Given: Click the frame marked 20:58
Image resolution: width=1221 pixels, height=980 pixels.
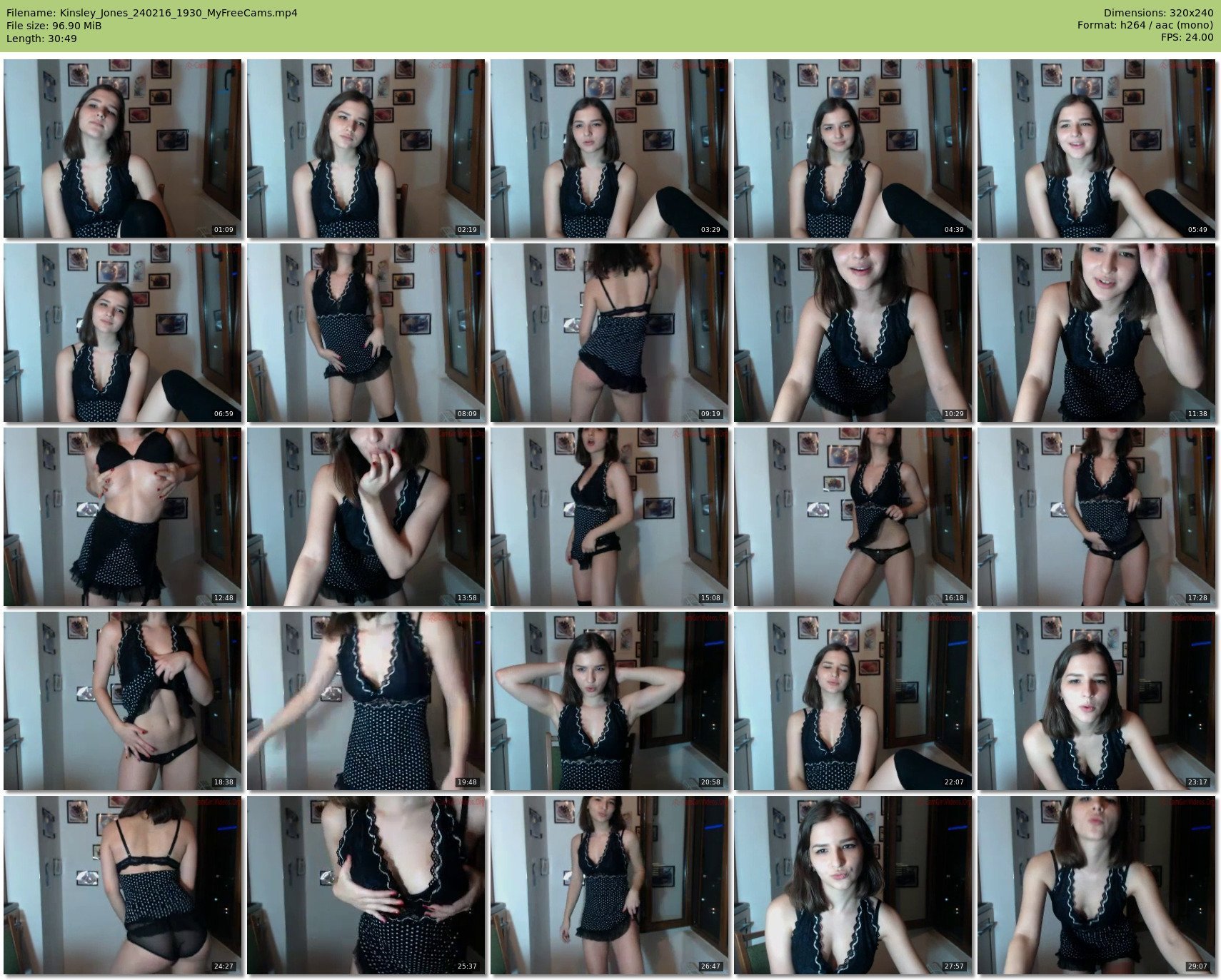Looking at the screenshot, I should 610,701.
